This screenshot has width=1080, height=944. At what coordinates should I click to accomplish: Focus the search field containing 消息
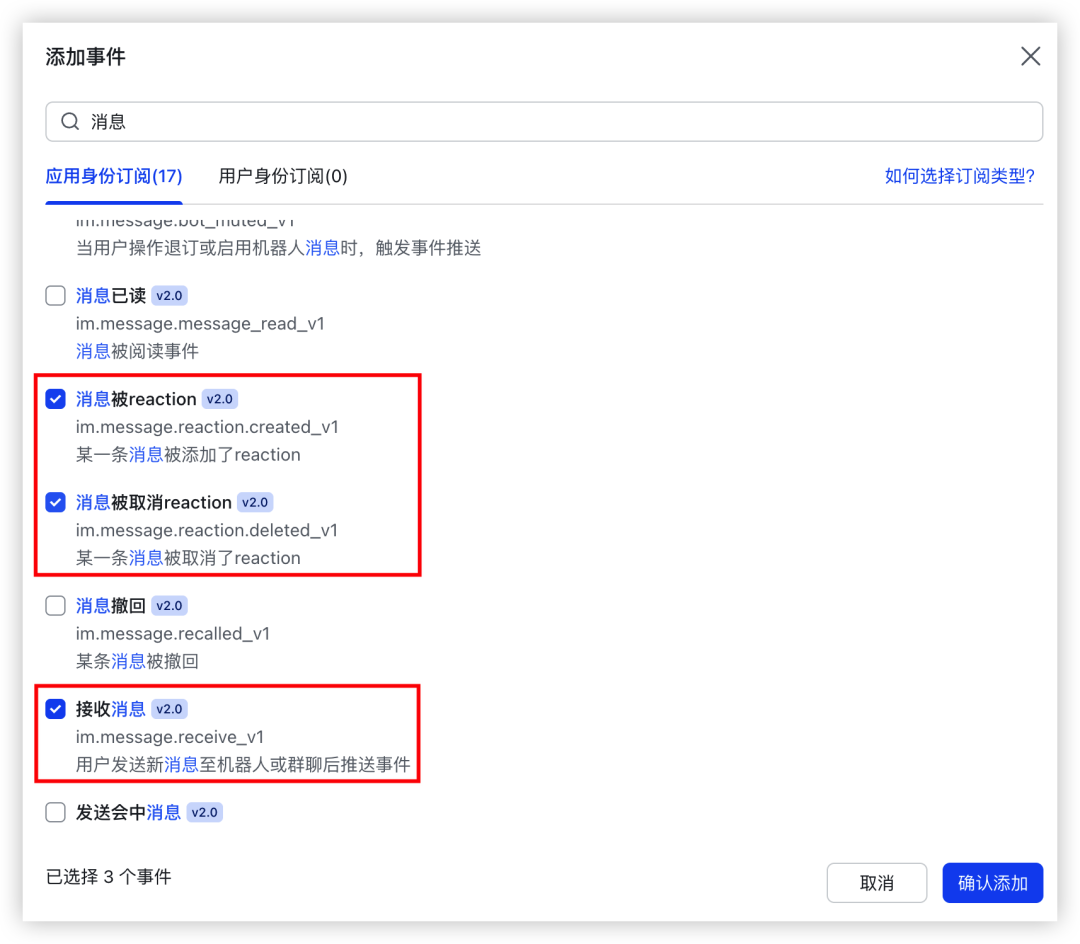coord(560,122)
